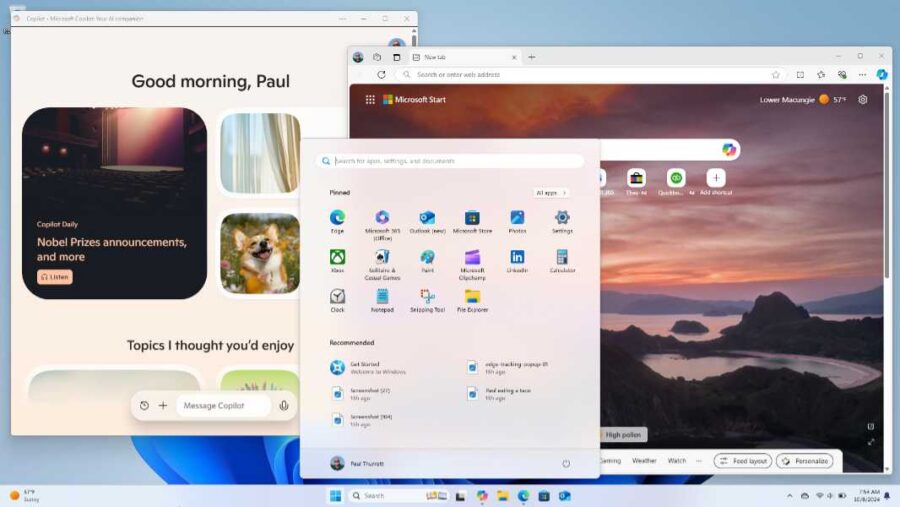Open the corgi image card in Copilot
The height and width of the screenshot is (507, 900).
coord(260,253)
